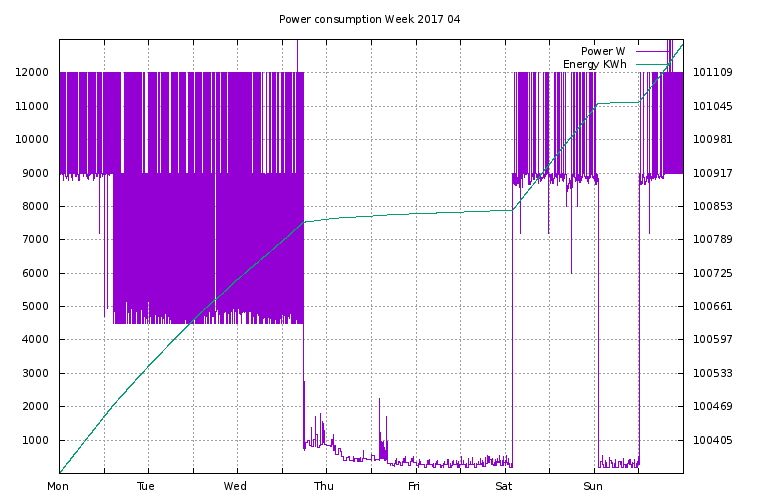The width and height of the screenshot is (768, 500).
Task: Click the 5000 left-axis value
Action: [x=35, y=306]
